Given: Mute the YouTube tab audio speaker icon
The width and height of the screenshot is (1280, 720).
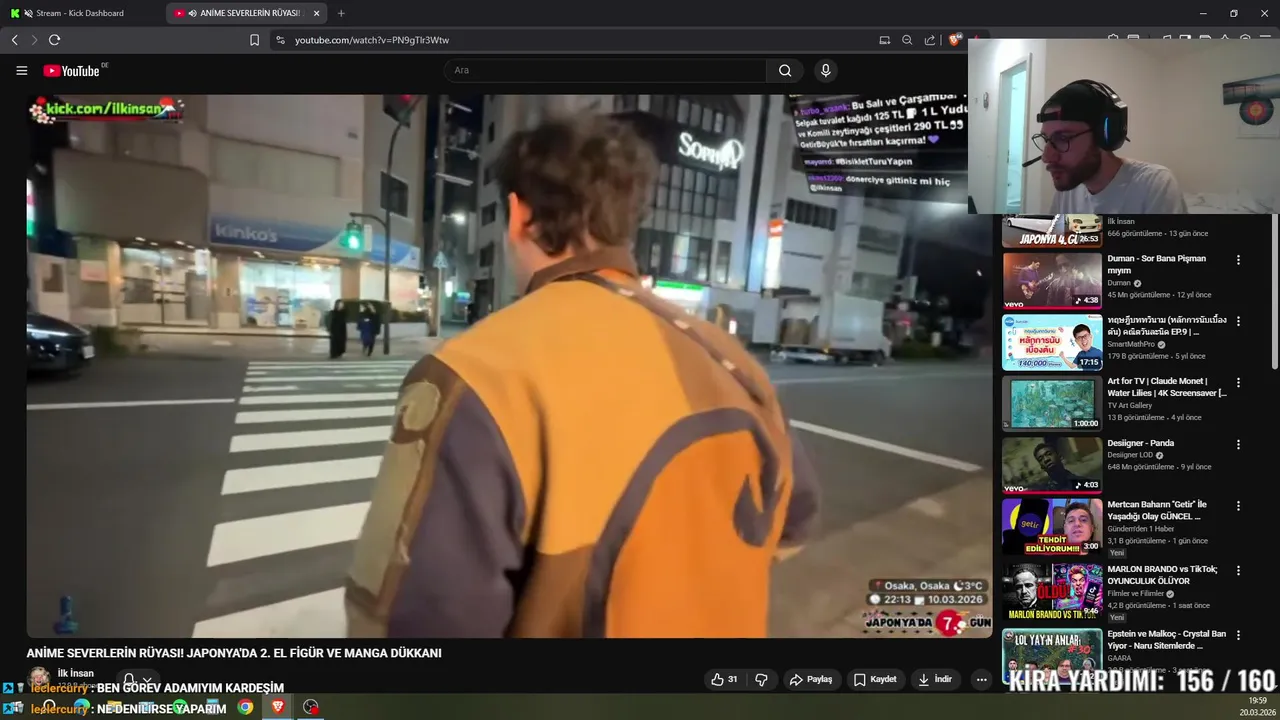Looking at the screenshot, I should click(x=192, y=13).
